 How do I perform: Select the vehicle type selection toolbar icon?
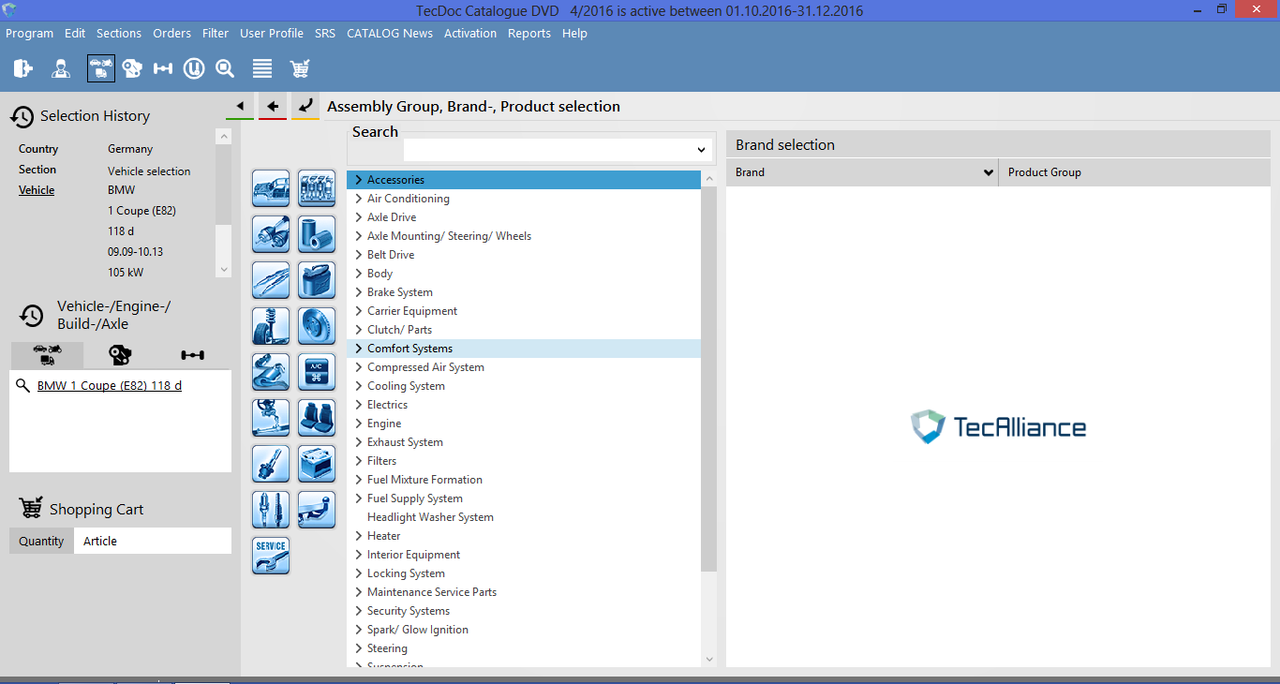(101, 68)
